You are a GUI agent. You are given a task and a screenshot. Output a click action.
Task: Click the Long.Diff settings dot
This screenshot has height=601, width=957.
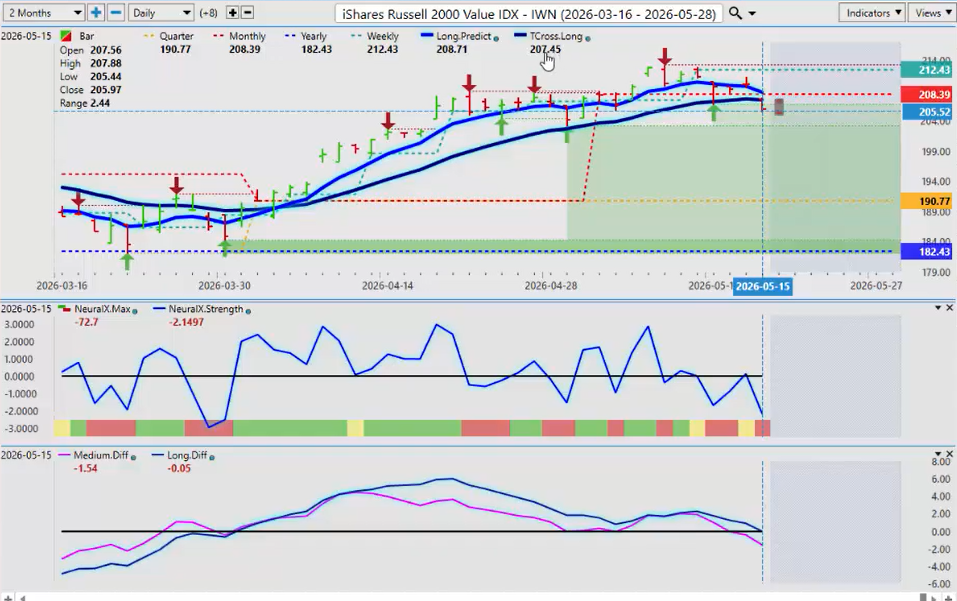[x=212, y=457]
